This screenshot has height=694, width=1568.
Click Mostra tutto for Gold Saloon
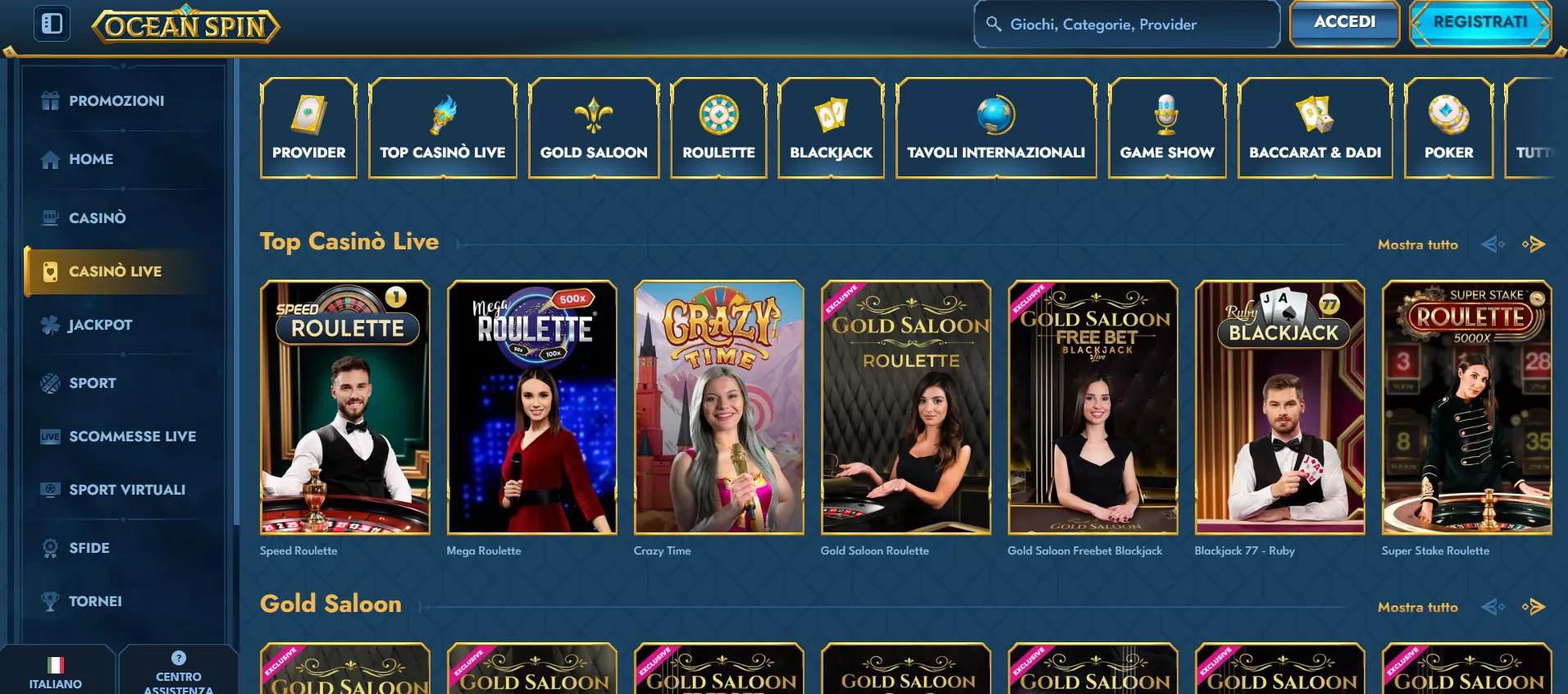click(x=1418, y=607)
